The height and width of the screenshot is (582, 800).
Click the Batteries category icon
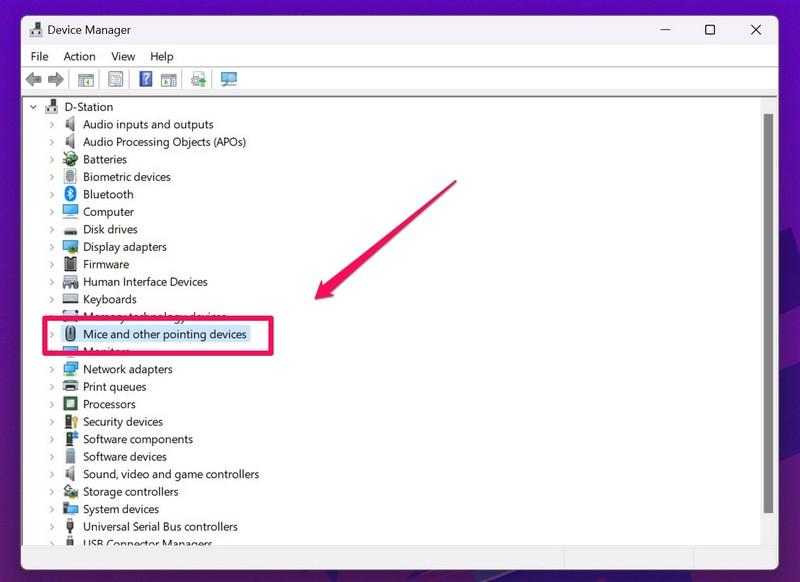[x=71, y=159]
